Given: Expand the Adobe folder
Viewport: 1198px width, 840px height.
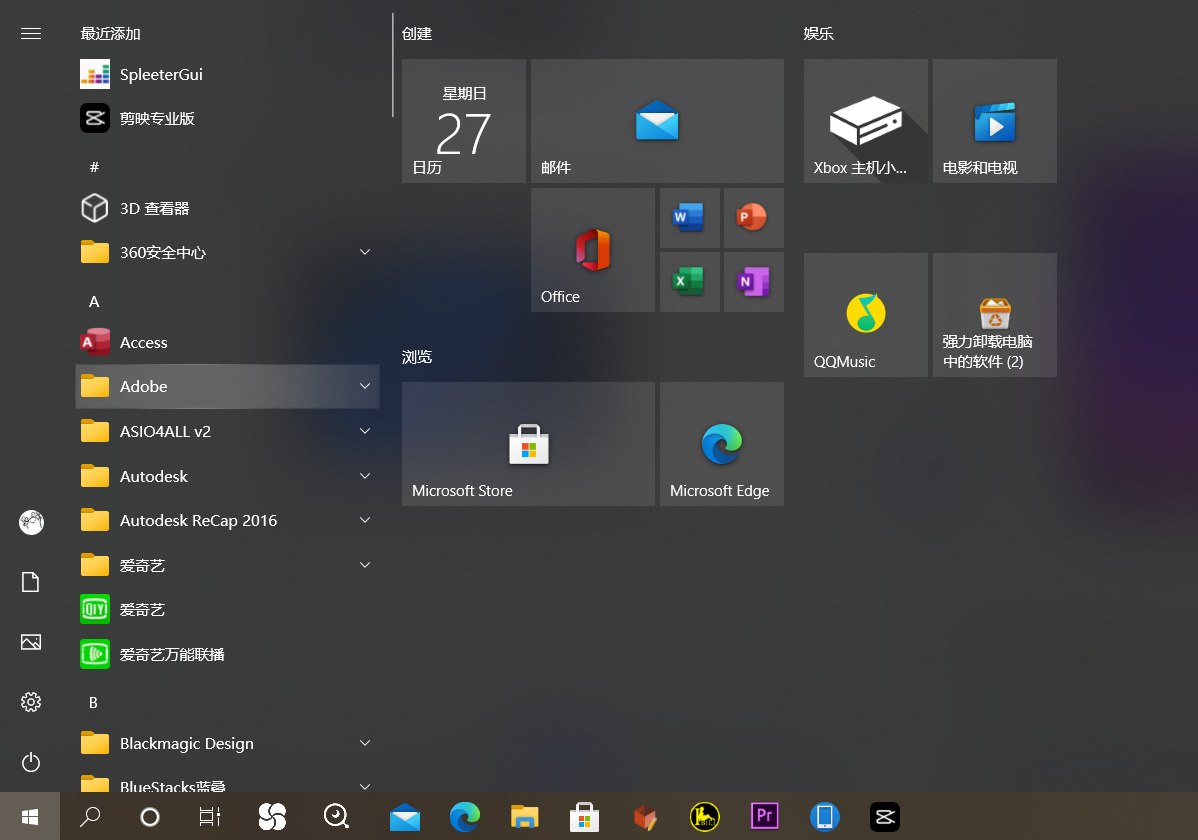Looking at the screenshot, I should tap(228, 386).
